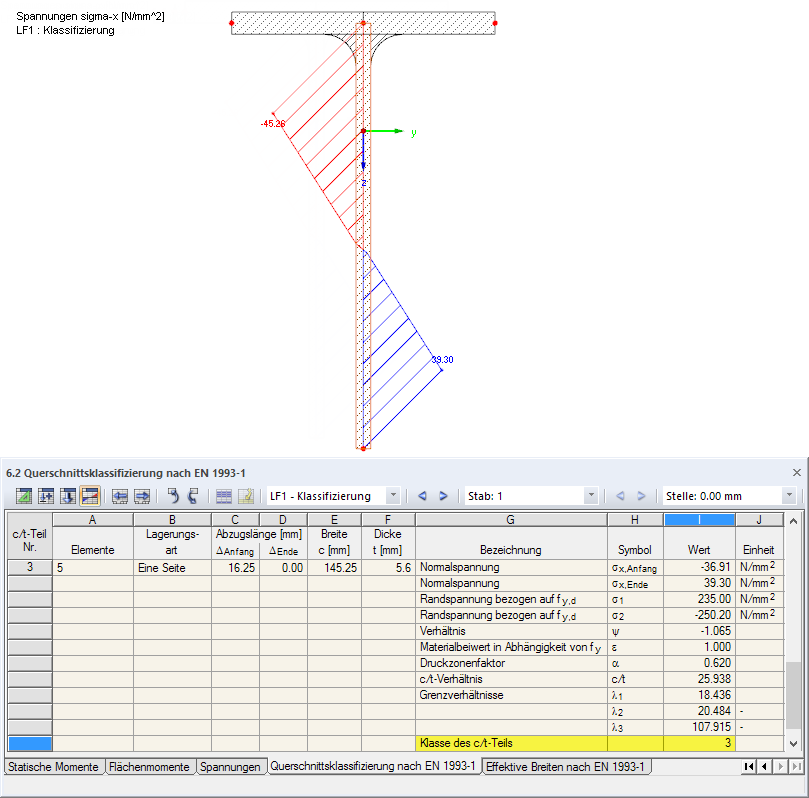Image resolution: width=809 pixels, height=798 pixels.
Task: Open the LF1 - Klassifizierung dropdown
Action: 393,496
